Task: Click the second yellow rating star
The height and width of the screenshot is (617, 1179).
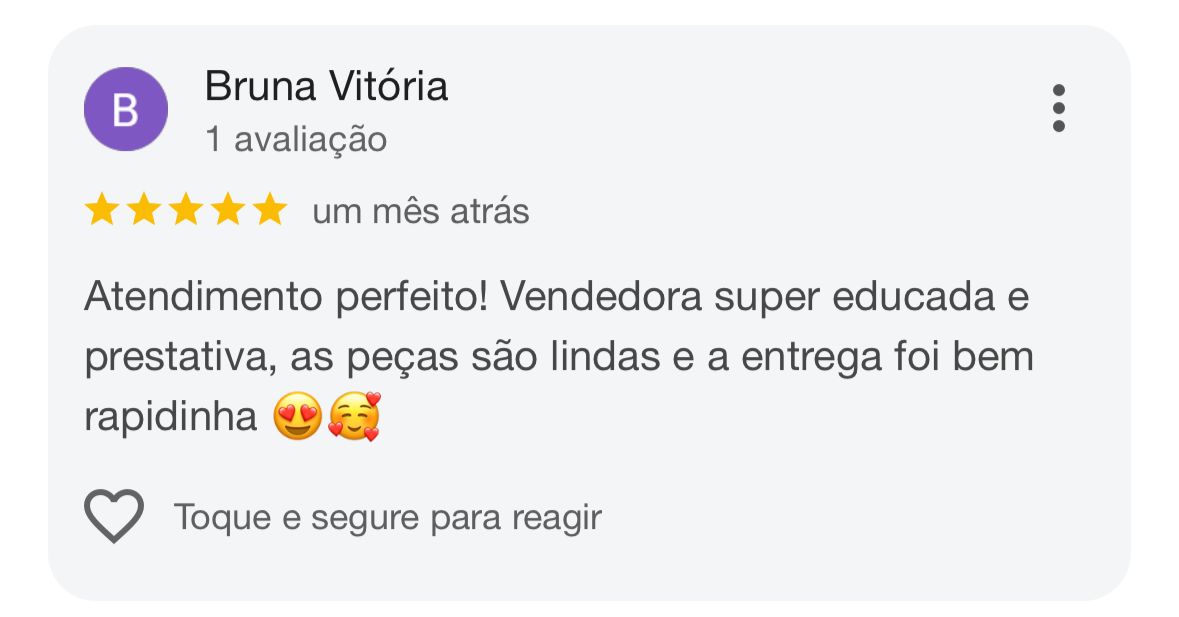Action: pos(143,211)
